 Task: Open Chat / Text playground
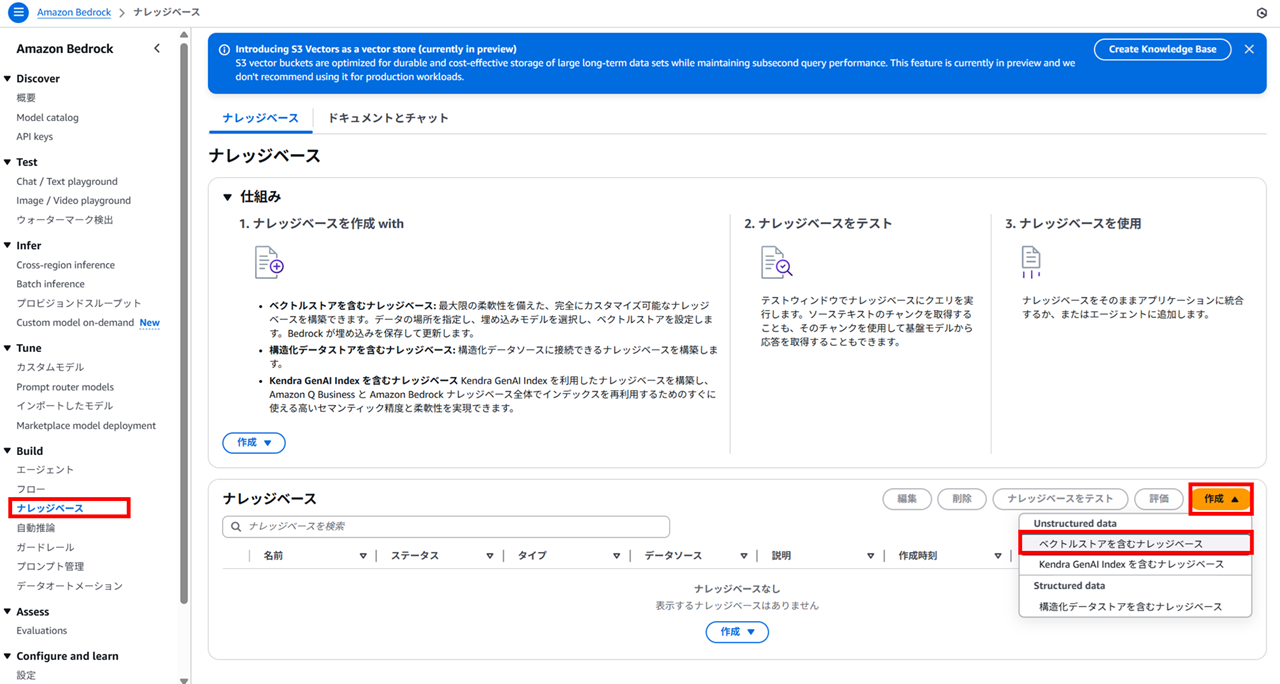click(67, 181)
